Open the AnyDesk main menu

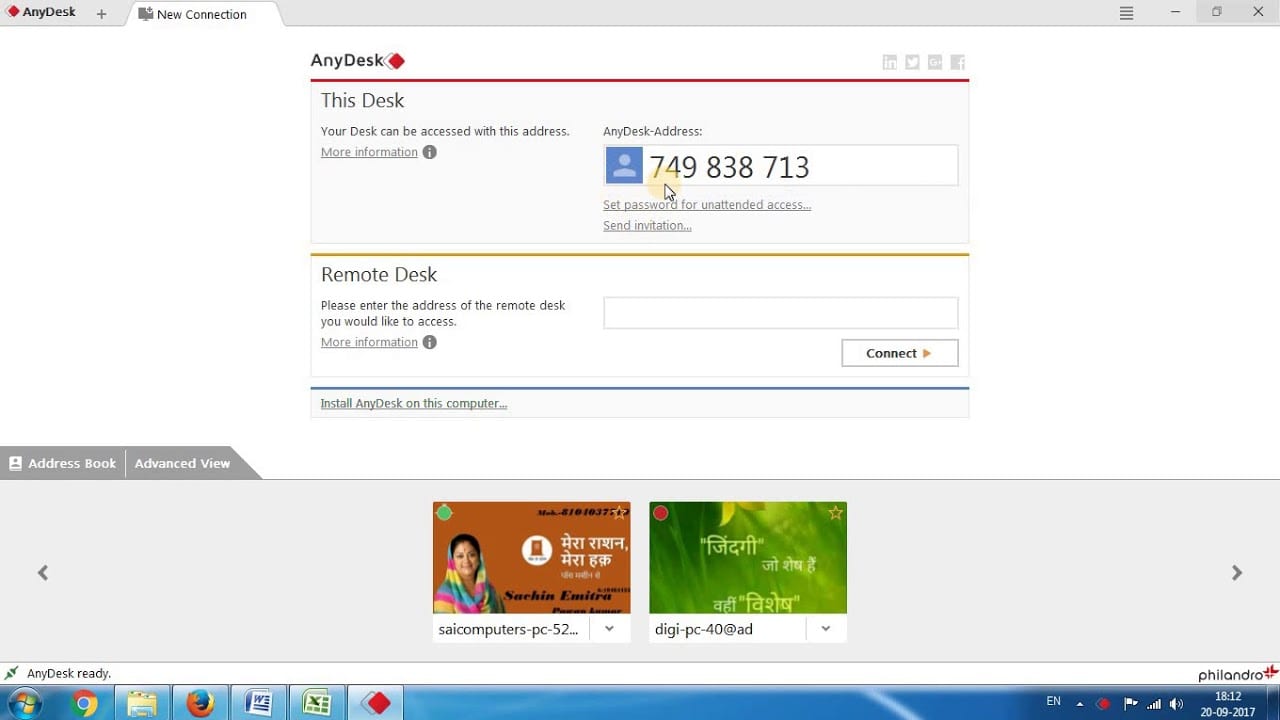[1126, 13]
